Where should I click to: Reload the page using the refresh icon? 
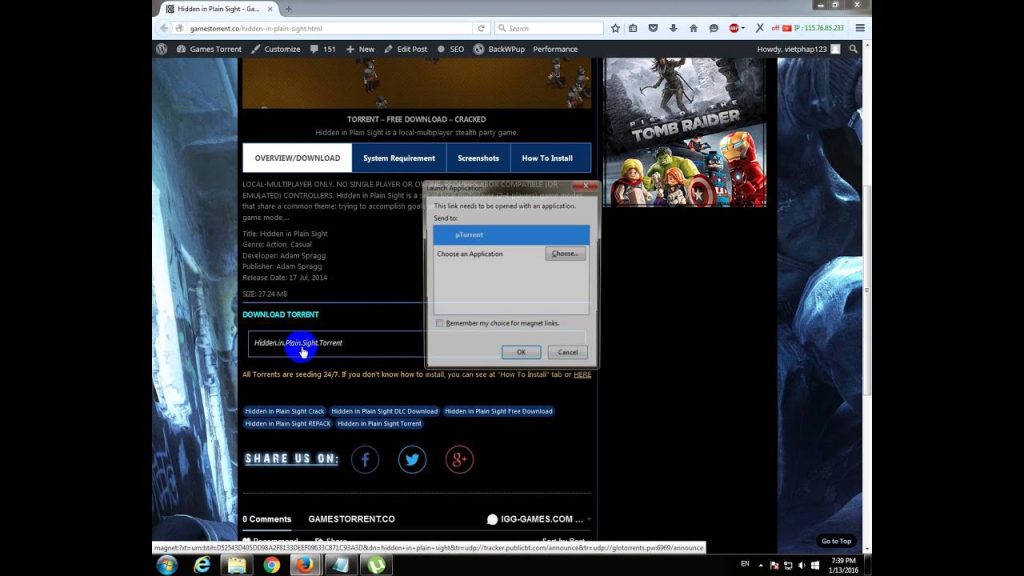click(481, 28)
